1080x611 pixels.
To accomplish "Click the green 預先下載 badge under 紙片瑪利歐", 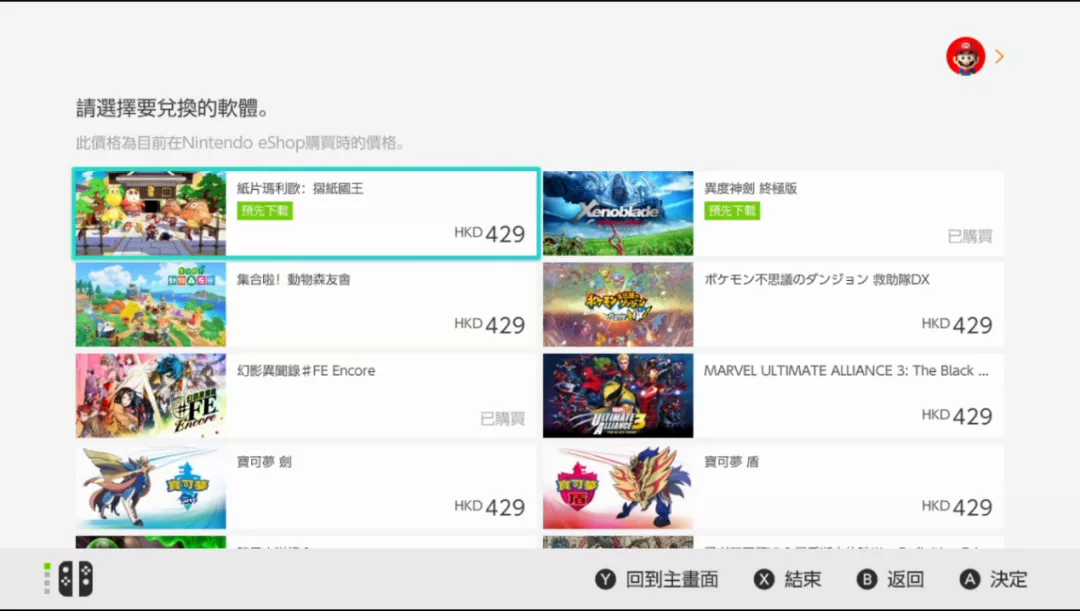I will [x=264, y=211].
